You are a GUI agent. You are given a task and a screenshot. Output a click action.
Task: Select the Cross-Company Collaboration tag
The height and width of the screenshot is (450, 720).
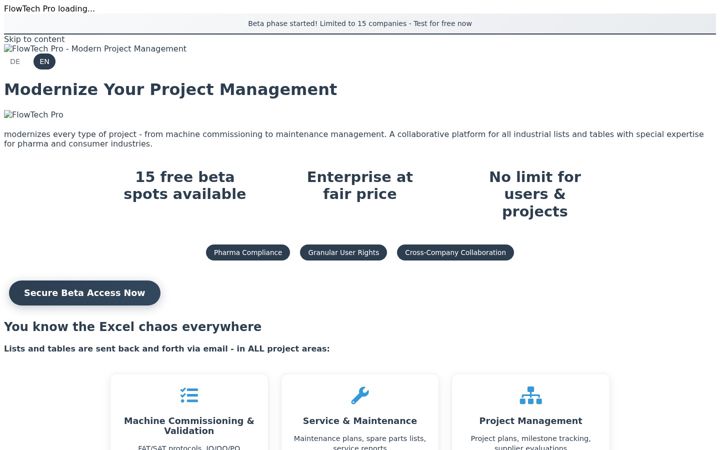pyautogui.click(x=455, y=253)
